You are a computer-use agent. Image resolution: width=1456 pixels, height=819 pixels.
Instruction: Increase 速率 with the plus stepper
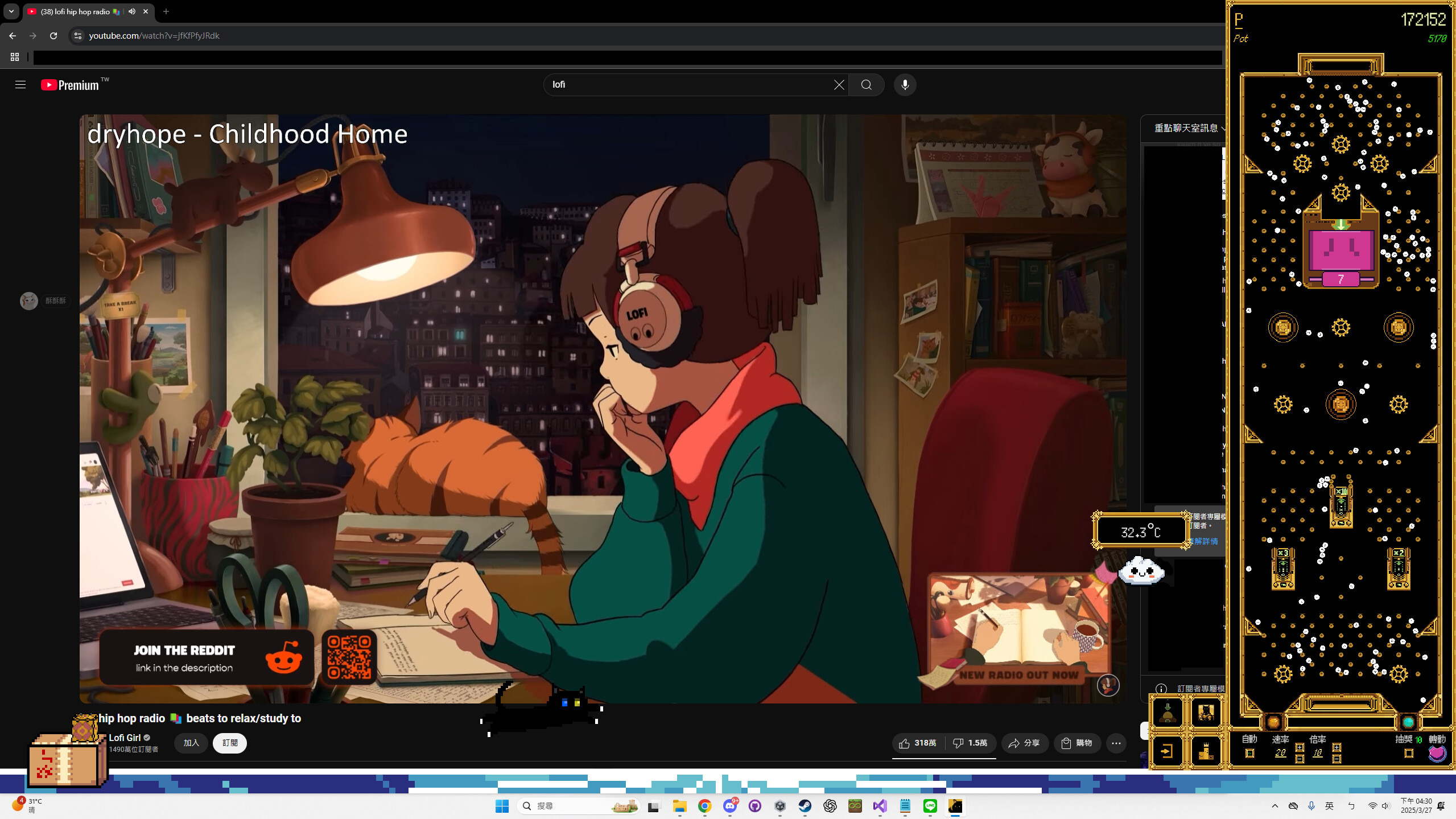[x=1300, y=748]
